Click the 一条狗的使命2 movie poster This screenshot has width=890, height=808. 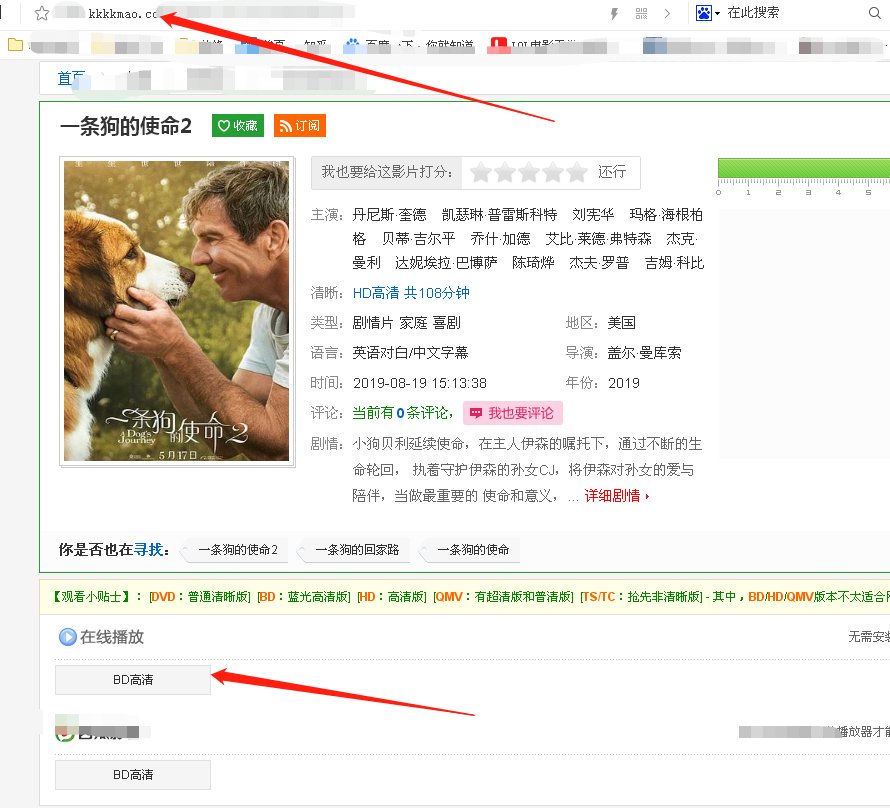[177, 312]
